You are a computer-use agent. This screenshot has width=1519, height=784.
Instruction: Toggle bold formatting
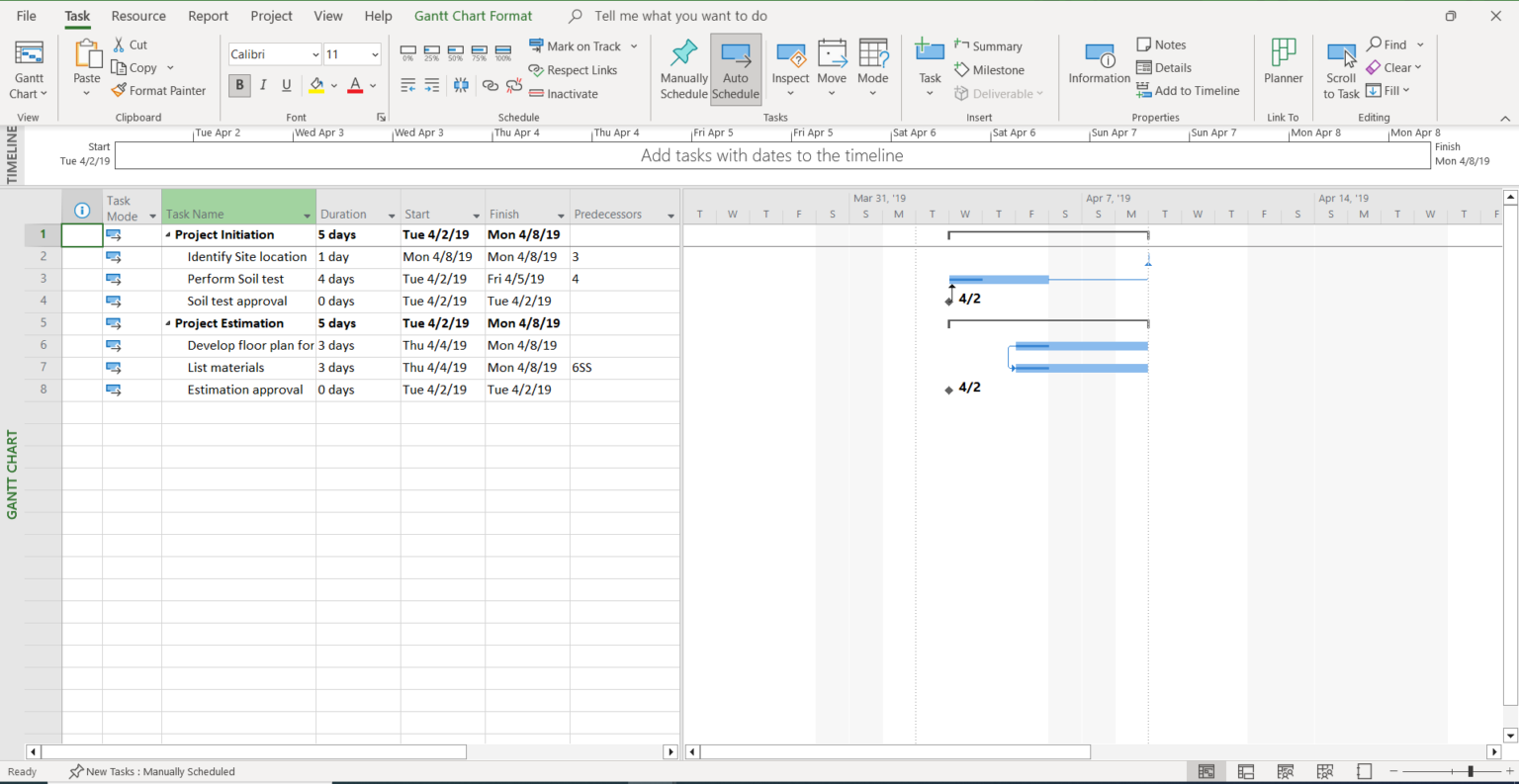click(238, 85)
